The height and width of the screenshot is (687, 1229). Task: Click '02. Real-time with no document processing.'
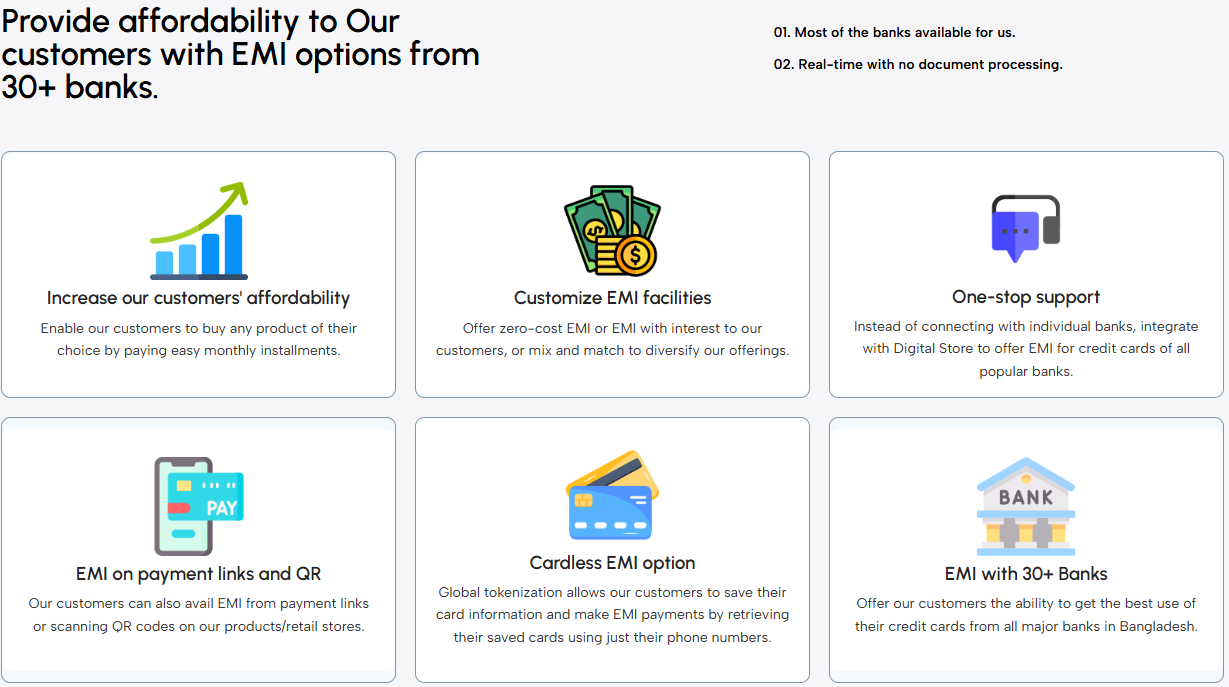point(918,64)
